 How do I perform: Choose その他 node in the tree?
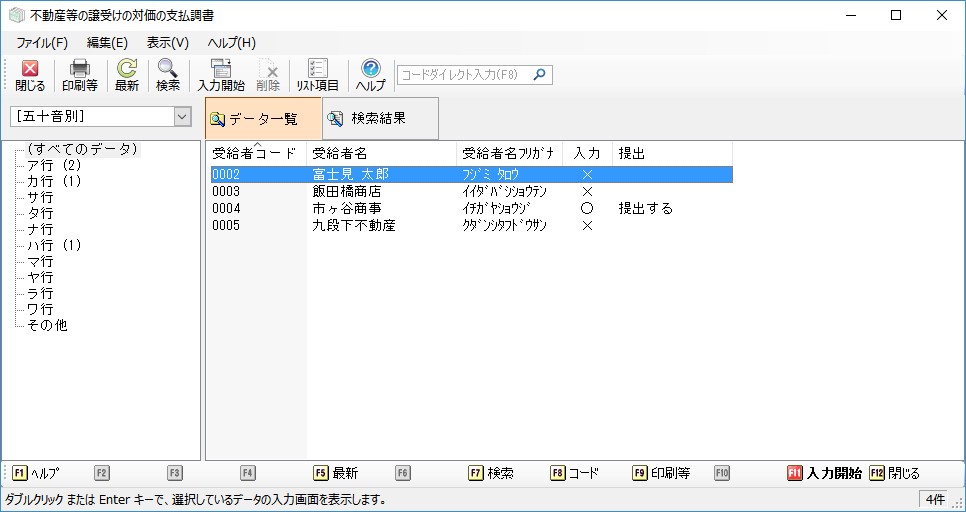47,325
